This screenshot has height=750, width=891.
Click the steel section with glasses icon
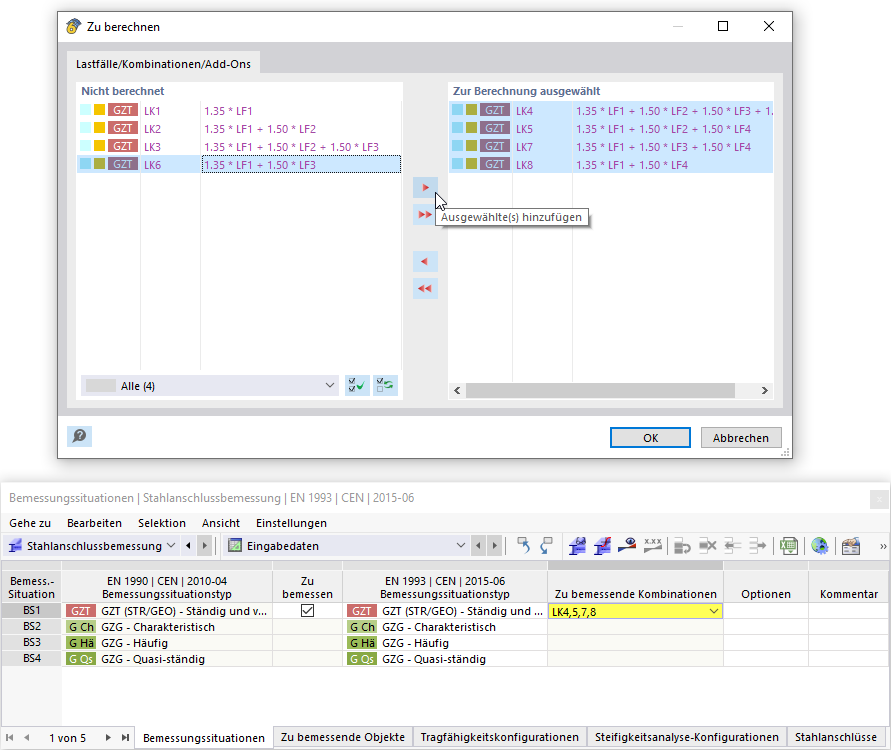[577, 546]
